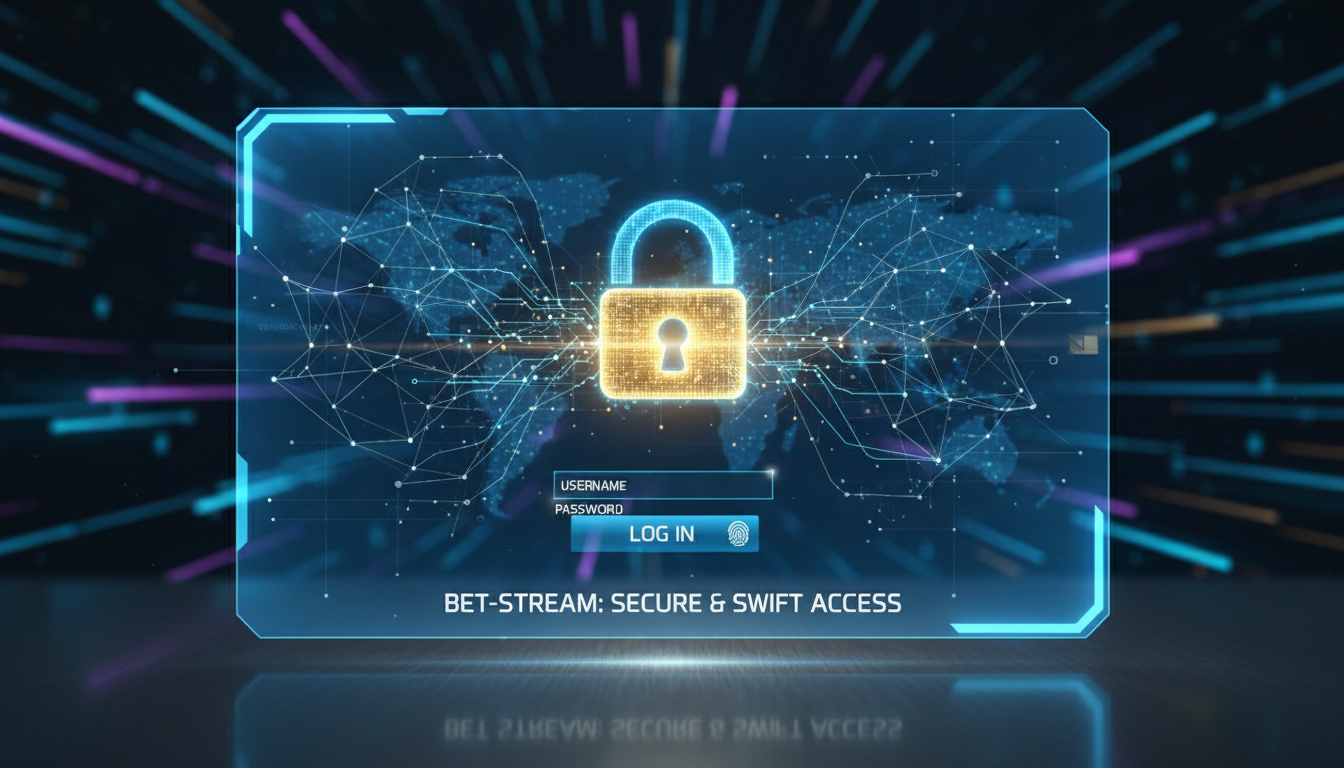Tap the fingerprint icon on the login button
Viewport: 1344px width, 768px height.
coord(738,533)
